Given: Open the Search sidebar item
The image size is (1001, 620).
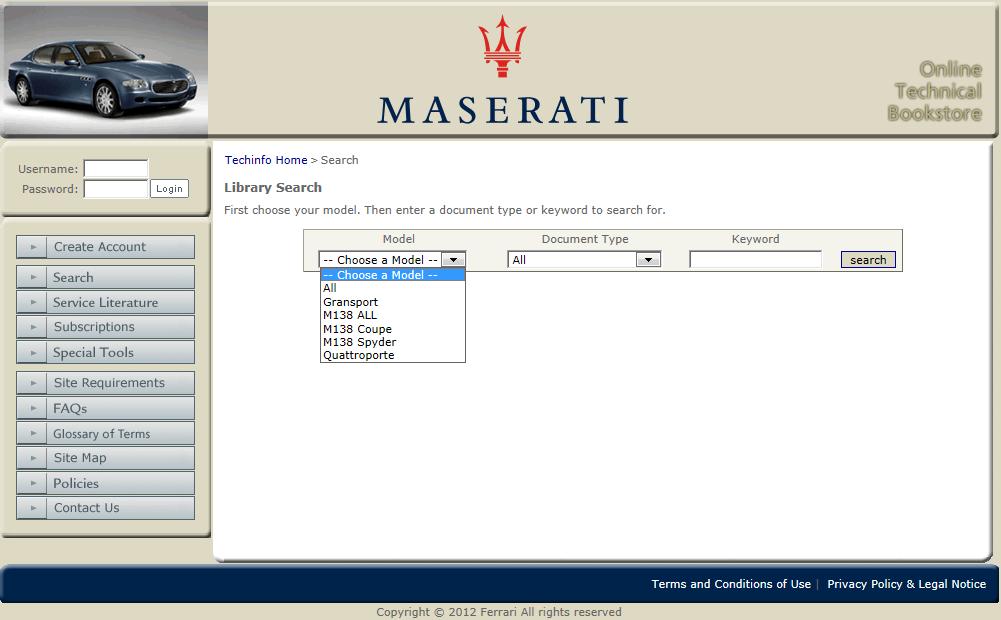Looking at the screenshot, I should pyautogui.click(x=105, y=277).
